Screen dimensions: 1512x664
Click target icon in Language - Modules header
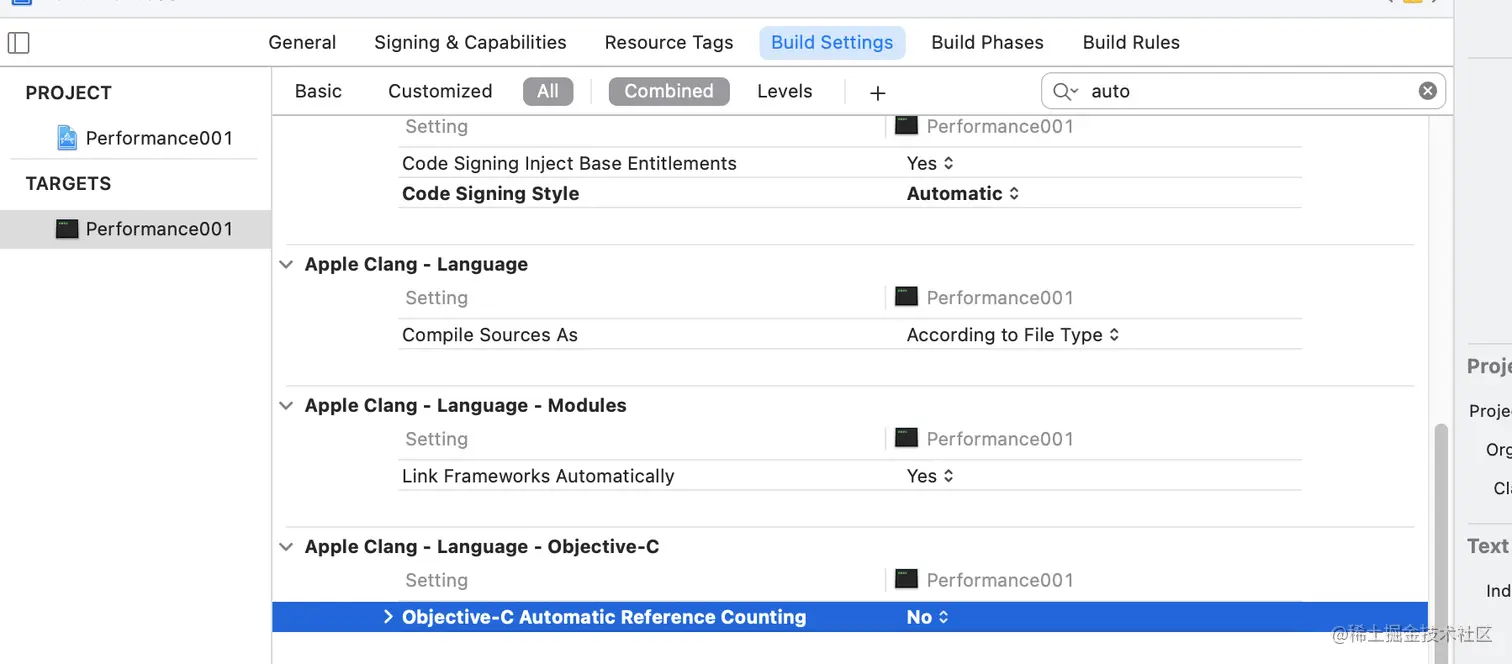click(x=906, y=438)
